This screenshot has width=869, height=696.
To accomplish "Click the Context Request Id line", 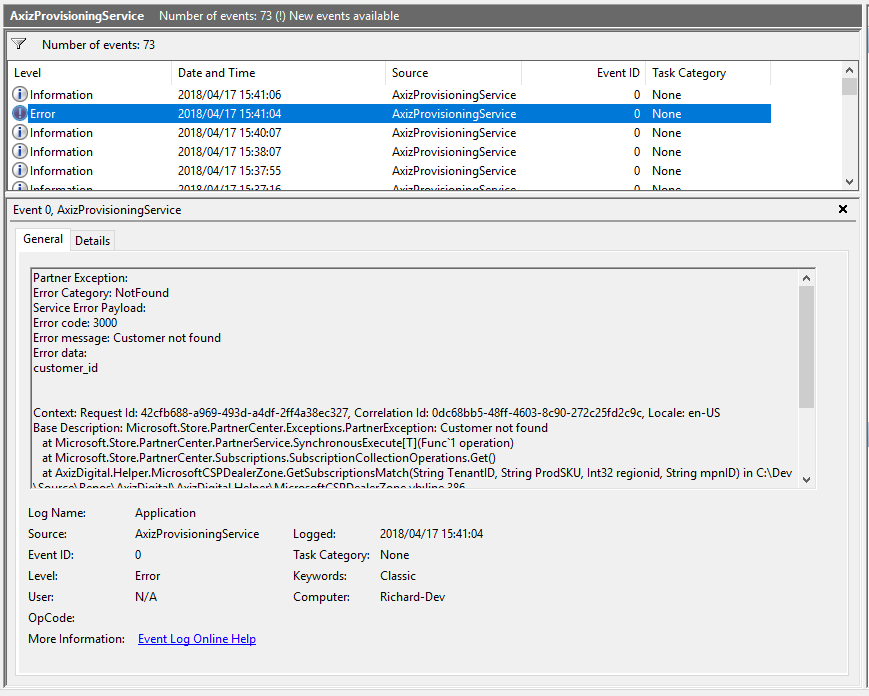I will point(377,413).
